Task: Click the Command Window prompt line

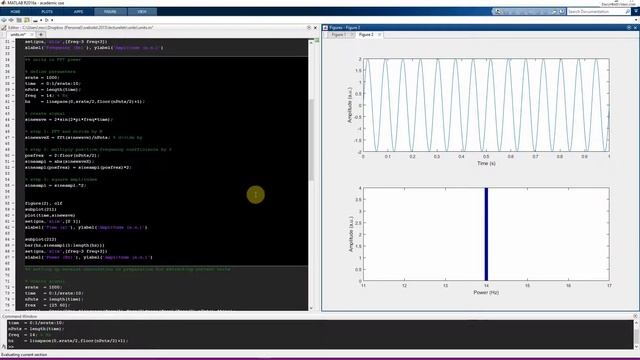Action: (320, 347)
